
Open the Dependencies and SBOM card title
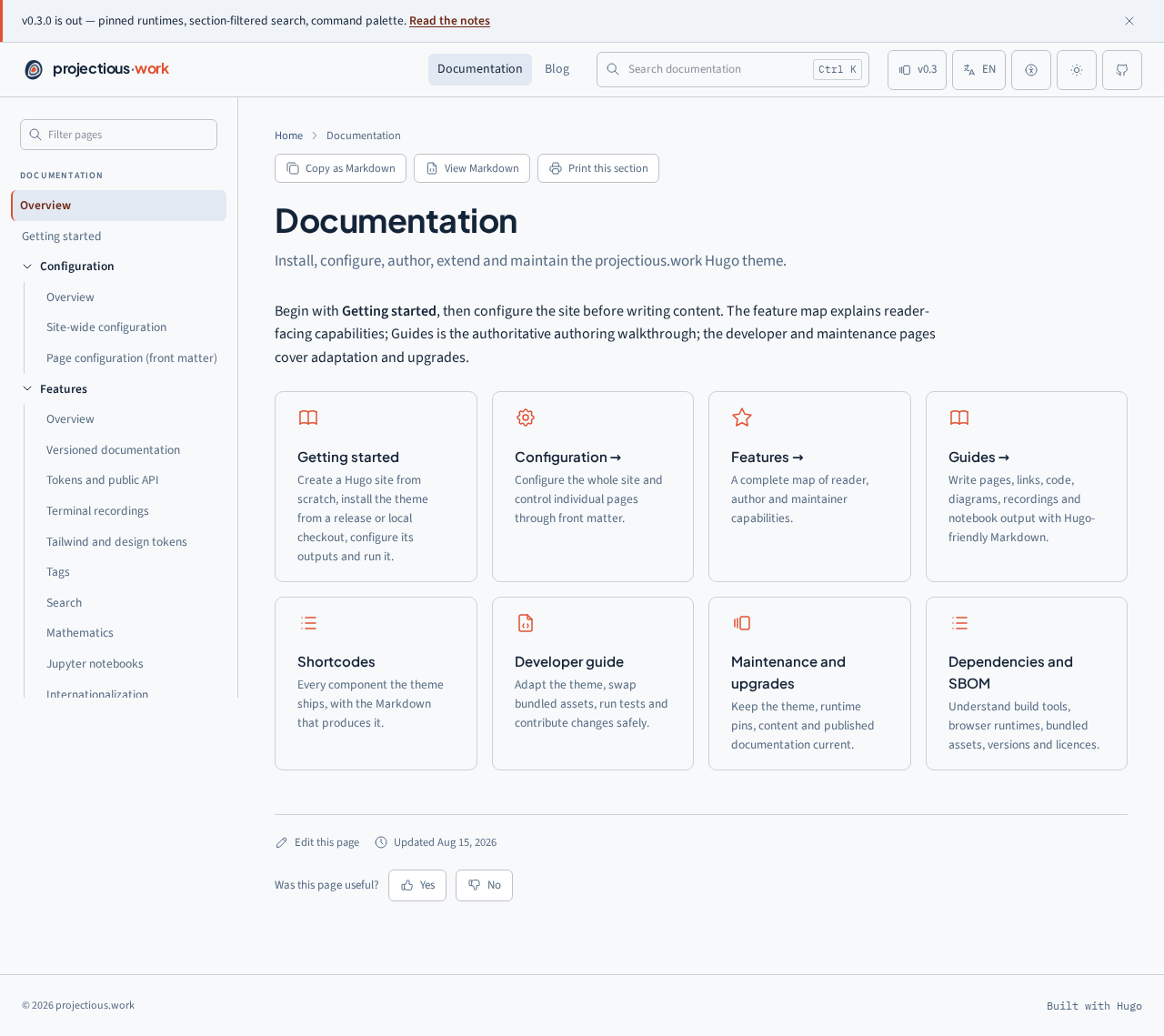[x=1010, y=673]
